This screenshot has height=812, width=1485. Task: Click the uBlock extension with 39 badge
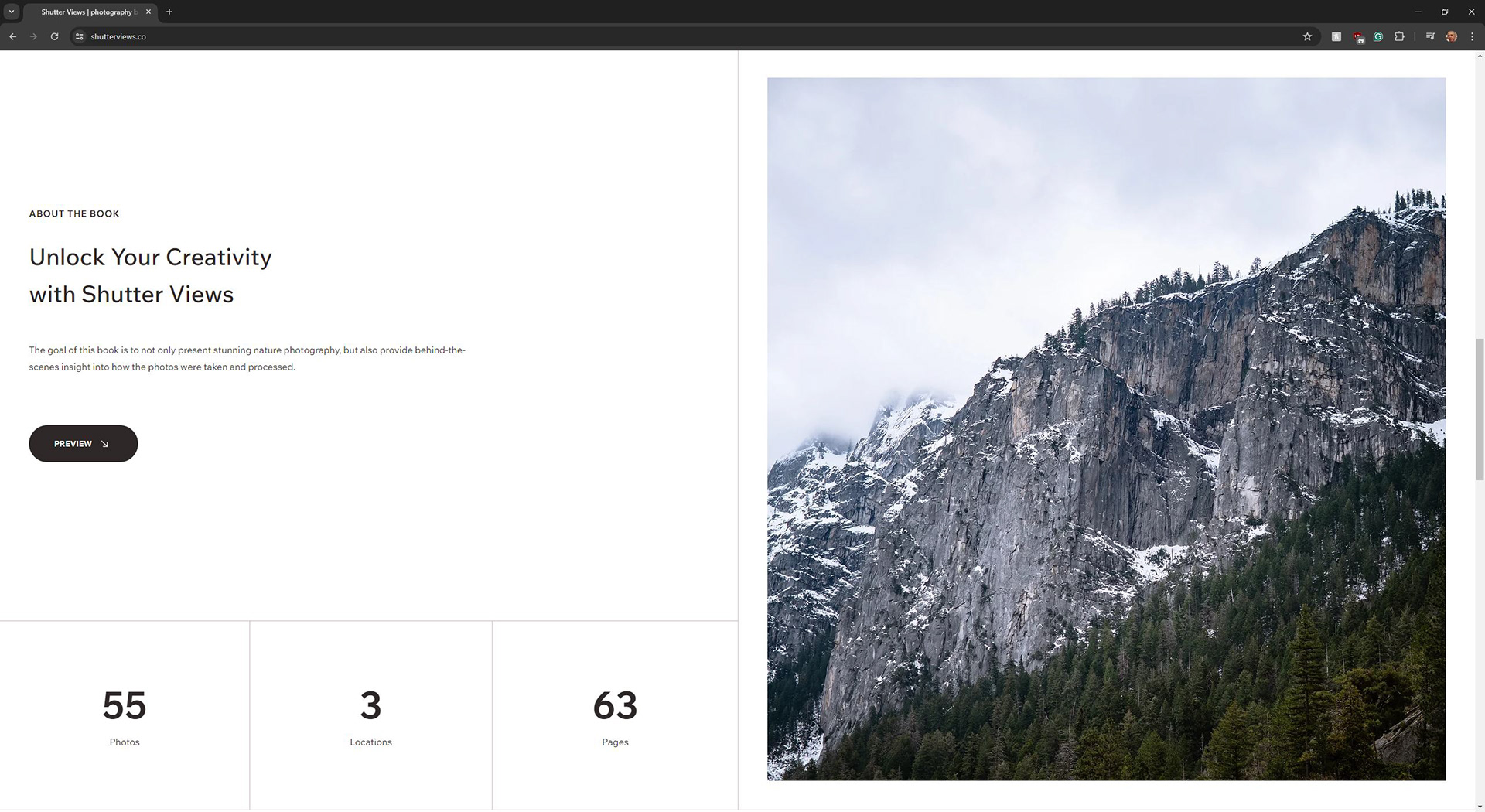[x=1358, y=36]
